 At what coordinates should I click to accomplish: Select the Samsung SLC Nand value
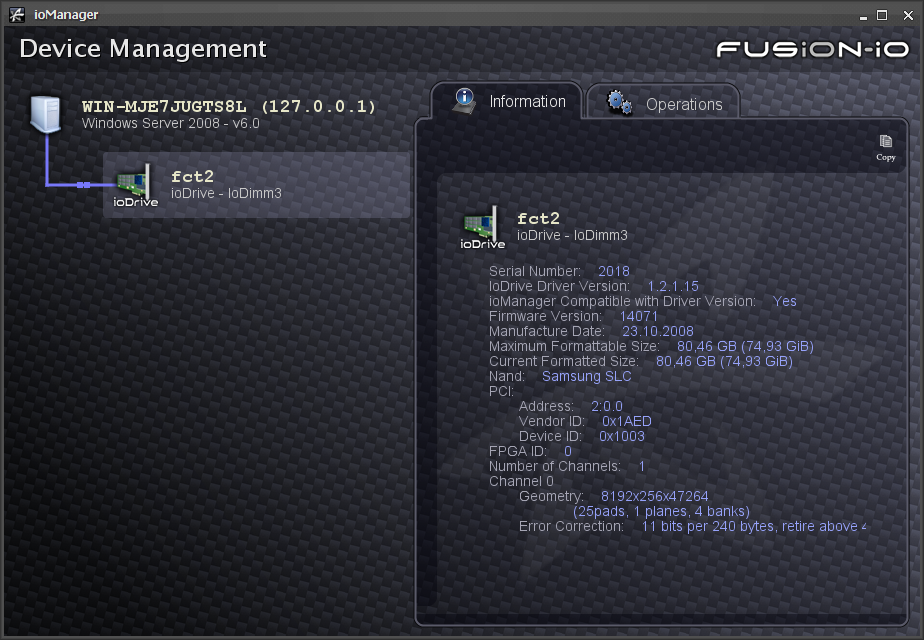coord(586,376)
